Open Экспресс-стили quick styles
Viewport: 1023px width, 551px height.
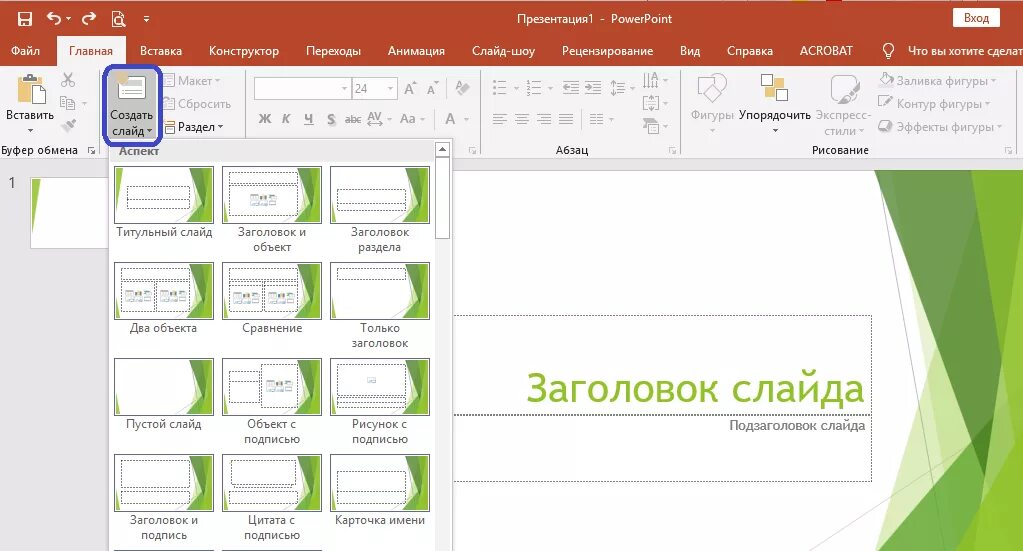click(844, 104)
